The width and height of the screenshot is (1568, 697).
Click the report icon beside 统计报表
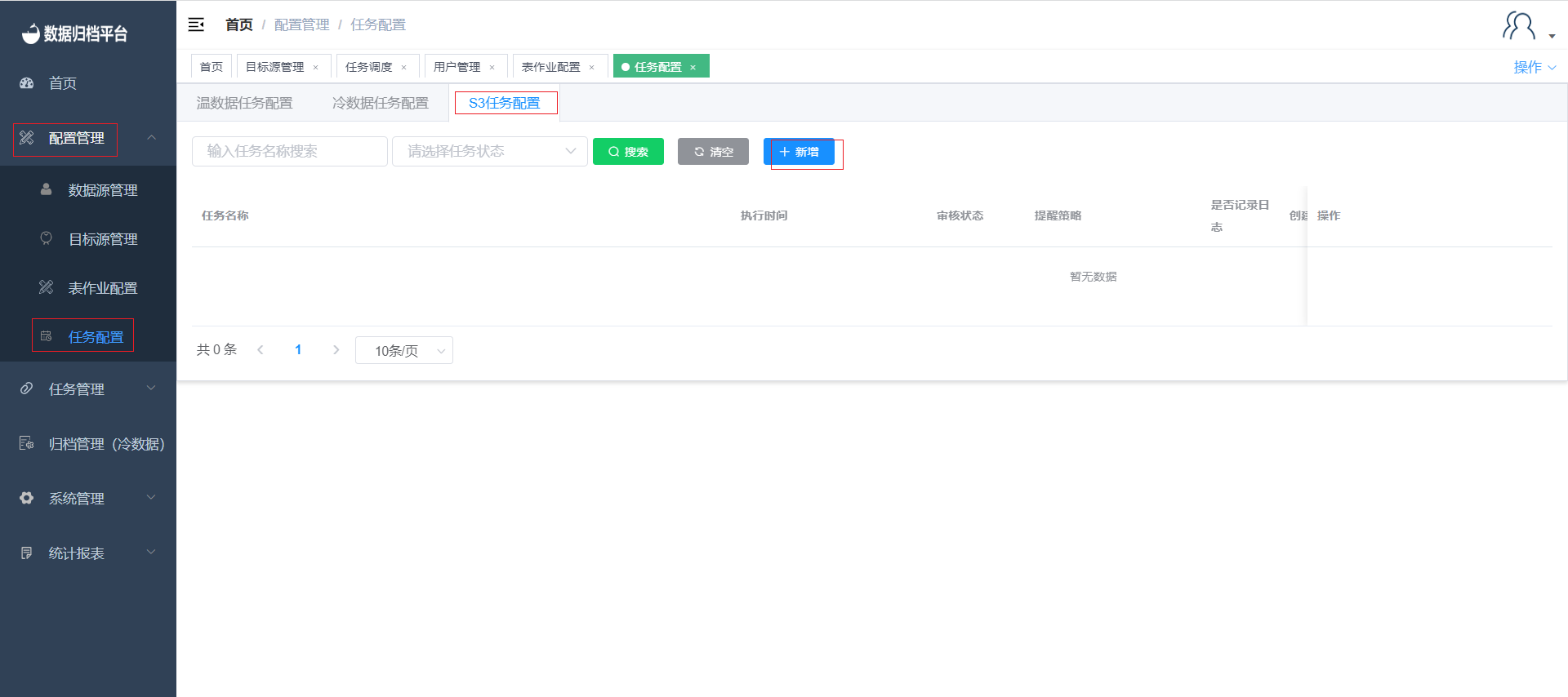click(x=27, y=553)
